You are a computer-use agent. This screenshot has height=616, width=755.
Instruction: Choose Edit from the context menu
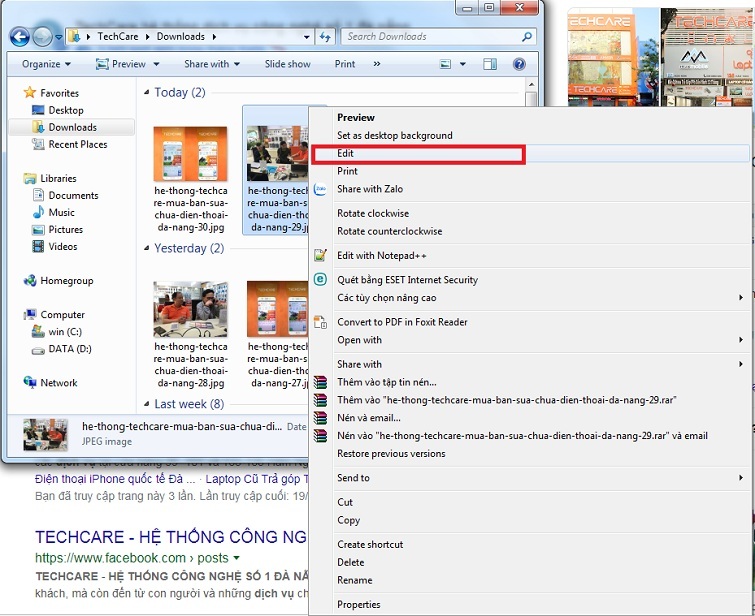point(346,154)
